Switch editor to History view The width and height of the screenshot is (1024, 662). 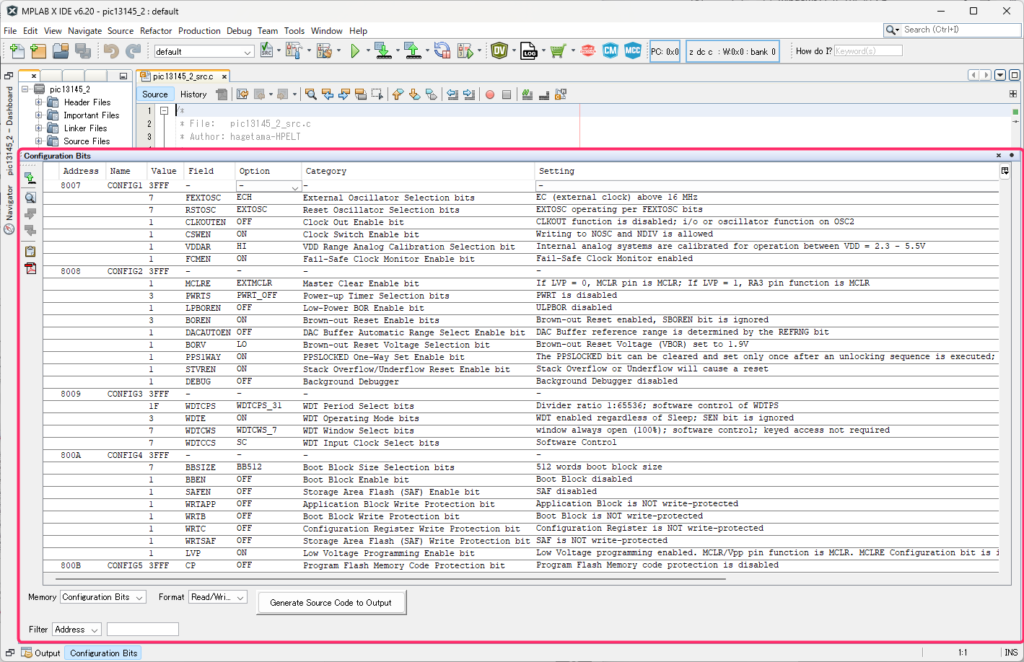[193, 94]
